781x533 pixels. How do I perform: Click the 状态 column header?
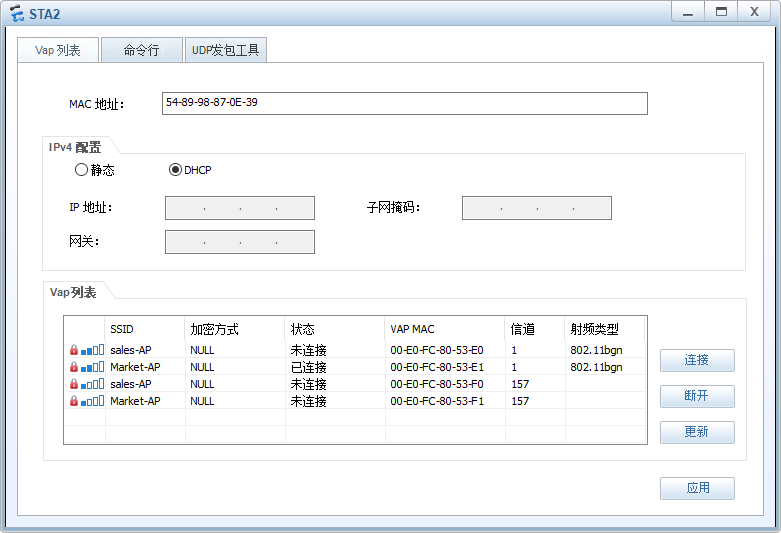pyautogui.click(x=335, y=329)
